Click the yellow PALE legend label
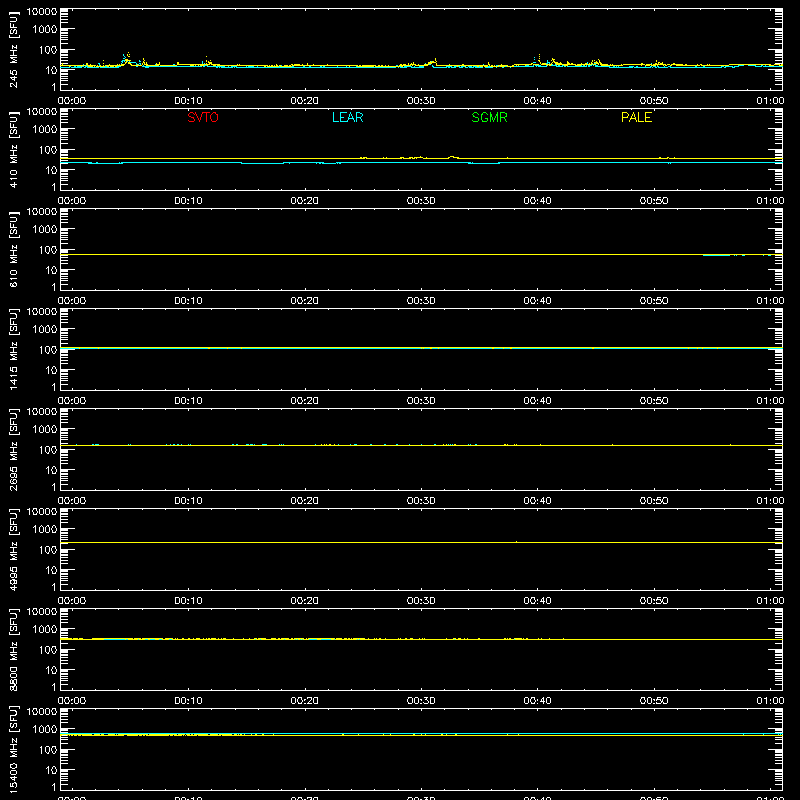800x800 pixels. pyautogui.click(x=636, y=117)
